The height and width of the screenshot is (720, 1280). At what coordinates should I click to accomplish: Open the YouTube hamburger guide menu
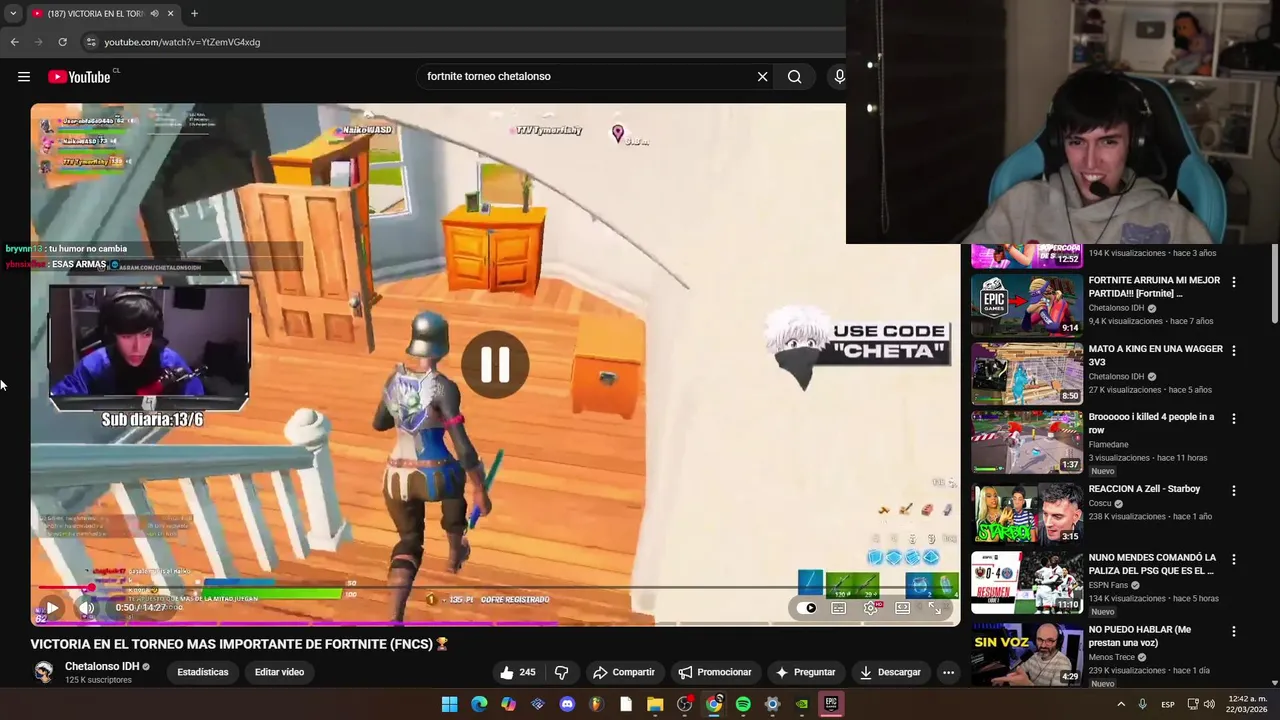pos(24,77)
